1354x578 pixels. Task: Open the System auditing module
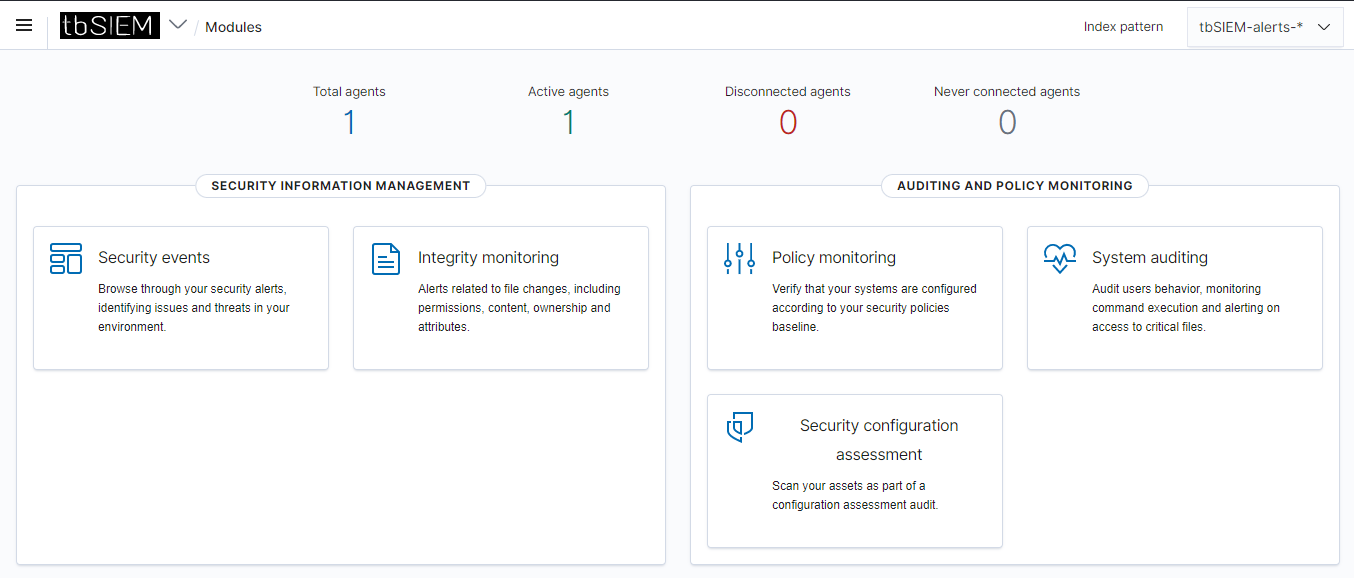click(1175, 297)
